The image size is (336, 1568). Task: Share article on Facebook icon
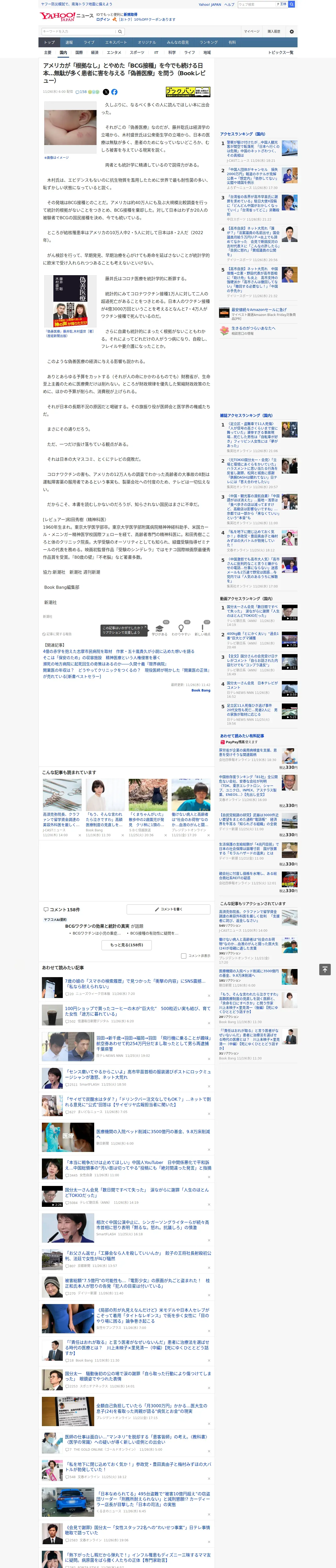(114, 92)
